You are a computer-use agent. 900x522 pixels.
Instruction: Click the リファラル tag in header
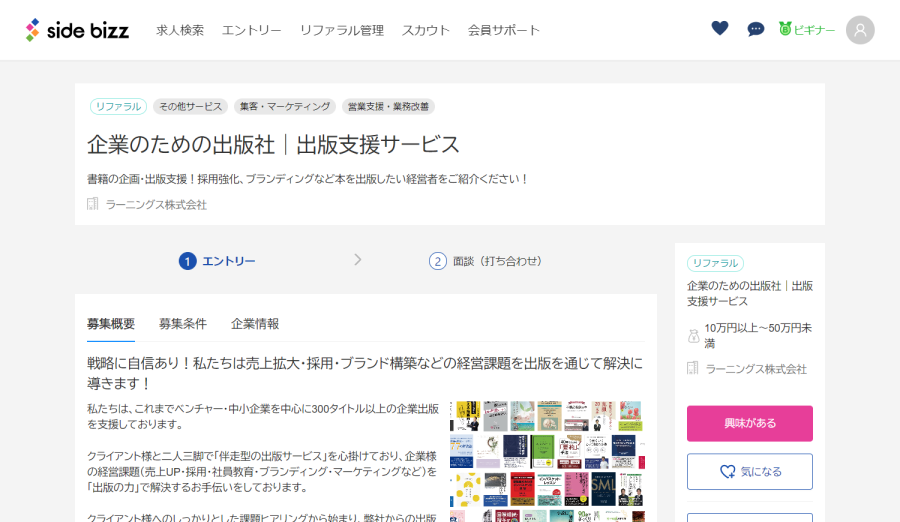[118, 106]
